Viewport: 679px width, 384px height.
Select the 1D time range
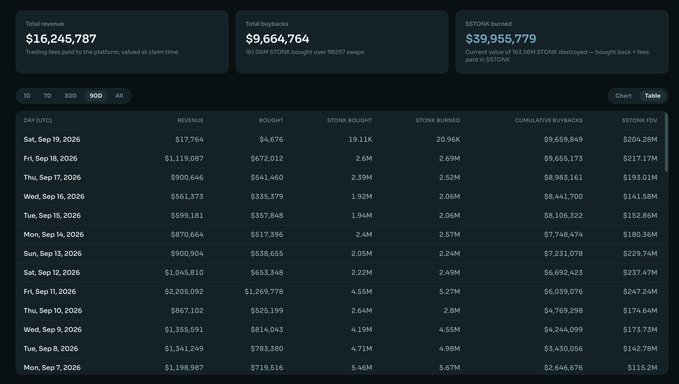tap(27, 96)
